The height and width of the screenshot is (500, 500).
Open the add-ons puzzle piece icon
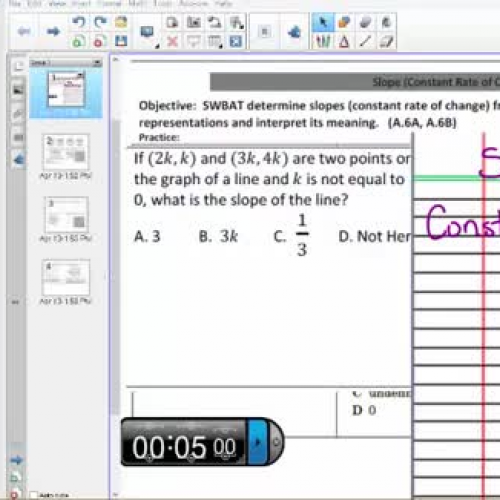(294, 32)
